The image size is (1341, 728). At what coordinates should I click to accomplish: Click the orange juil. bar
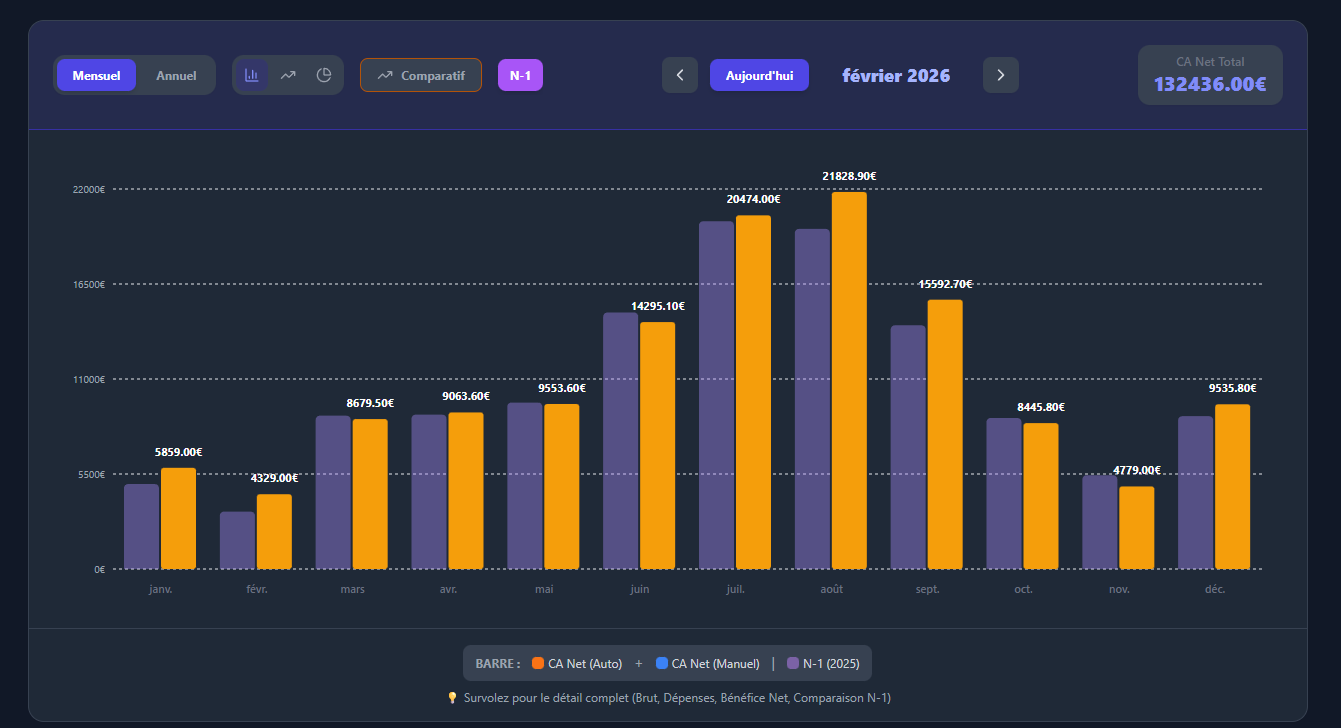[x=753, y=392]
